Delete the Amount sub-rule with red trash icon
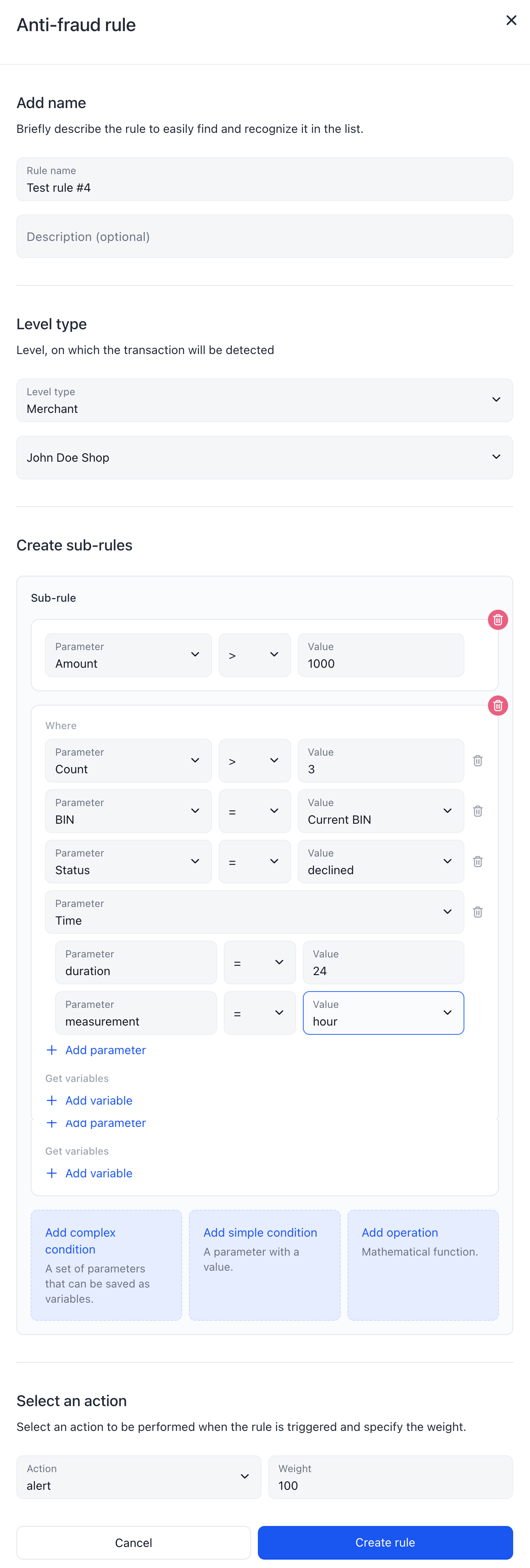 coord(498,620)
